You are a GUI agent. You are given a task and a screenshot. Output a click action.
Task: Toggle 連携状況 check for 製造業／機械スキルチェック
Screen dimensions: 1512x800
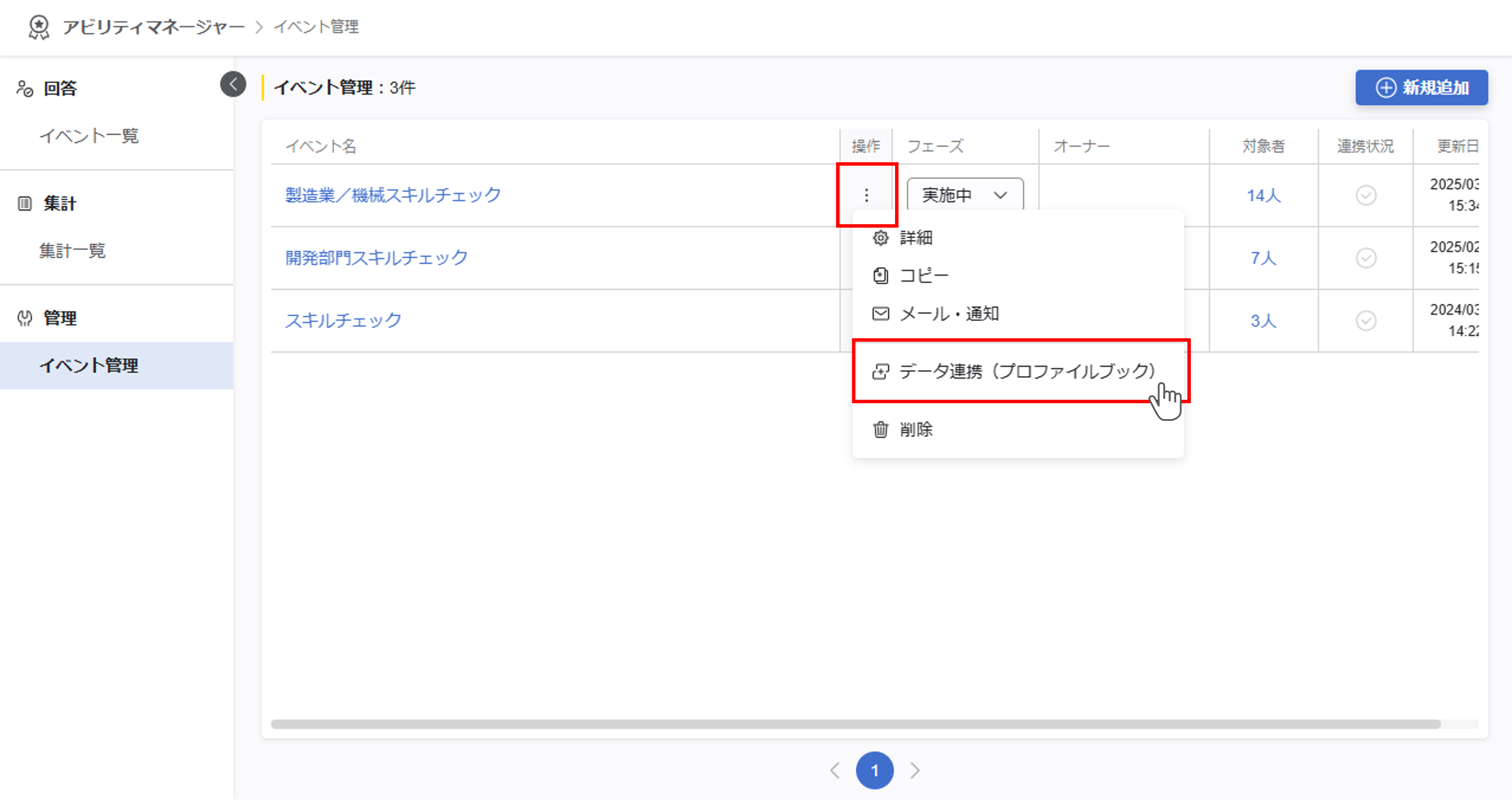(1366, 195)
